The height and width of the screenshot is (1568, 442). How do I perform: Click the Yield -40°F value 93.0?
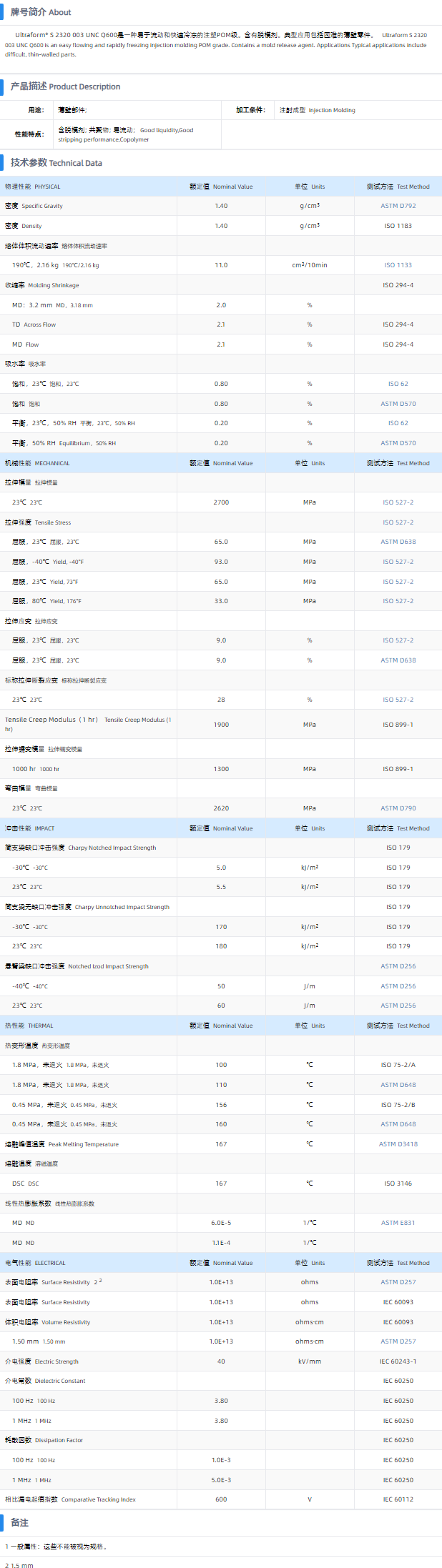pos(221,562)
